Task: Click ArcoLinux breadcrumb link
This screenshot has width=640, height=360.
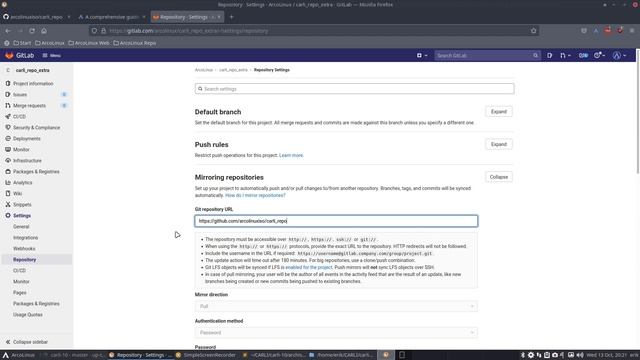Action: pyautogui.click(x=204, y=70)
